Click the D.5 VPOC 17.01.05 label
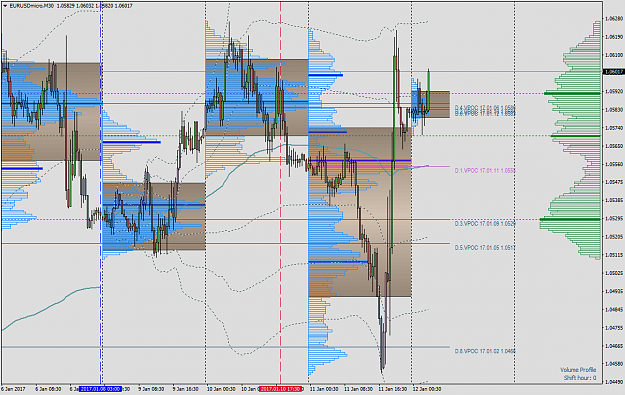 485,248
